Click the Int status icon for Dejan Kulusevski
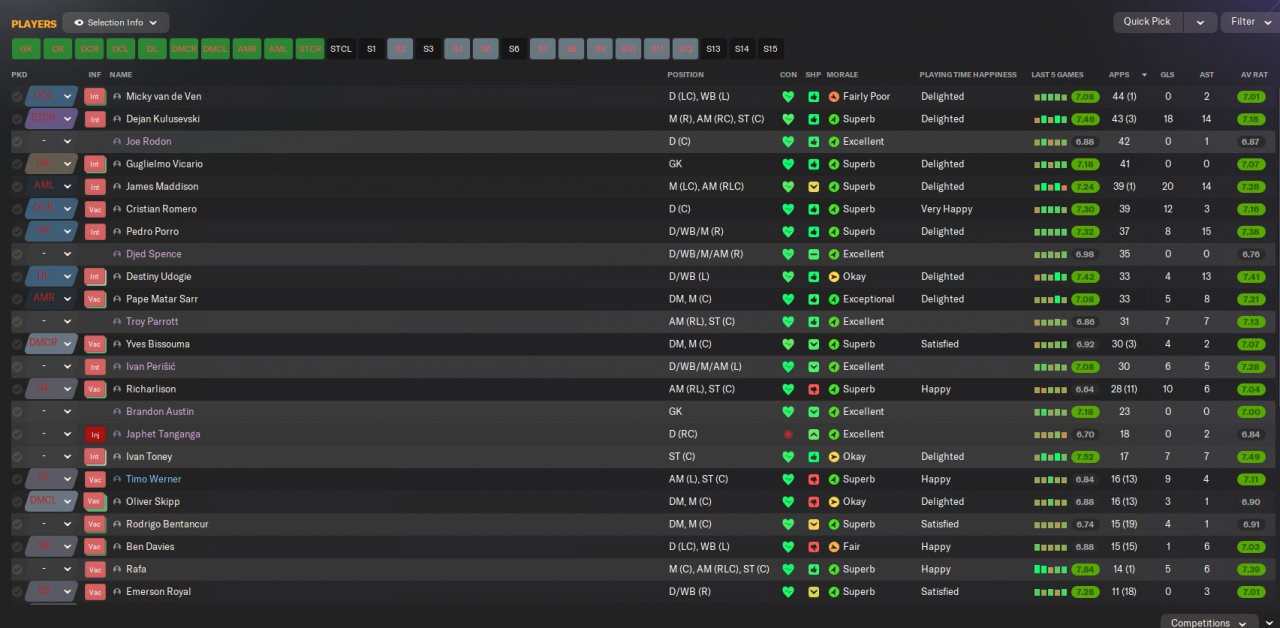This screenshot has width=1280, height=628. [x=94, y=119]
